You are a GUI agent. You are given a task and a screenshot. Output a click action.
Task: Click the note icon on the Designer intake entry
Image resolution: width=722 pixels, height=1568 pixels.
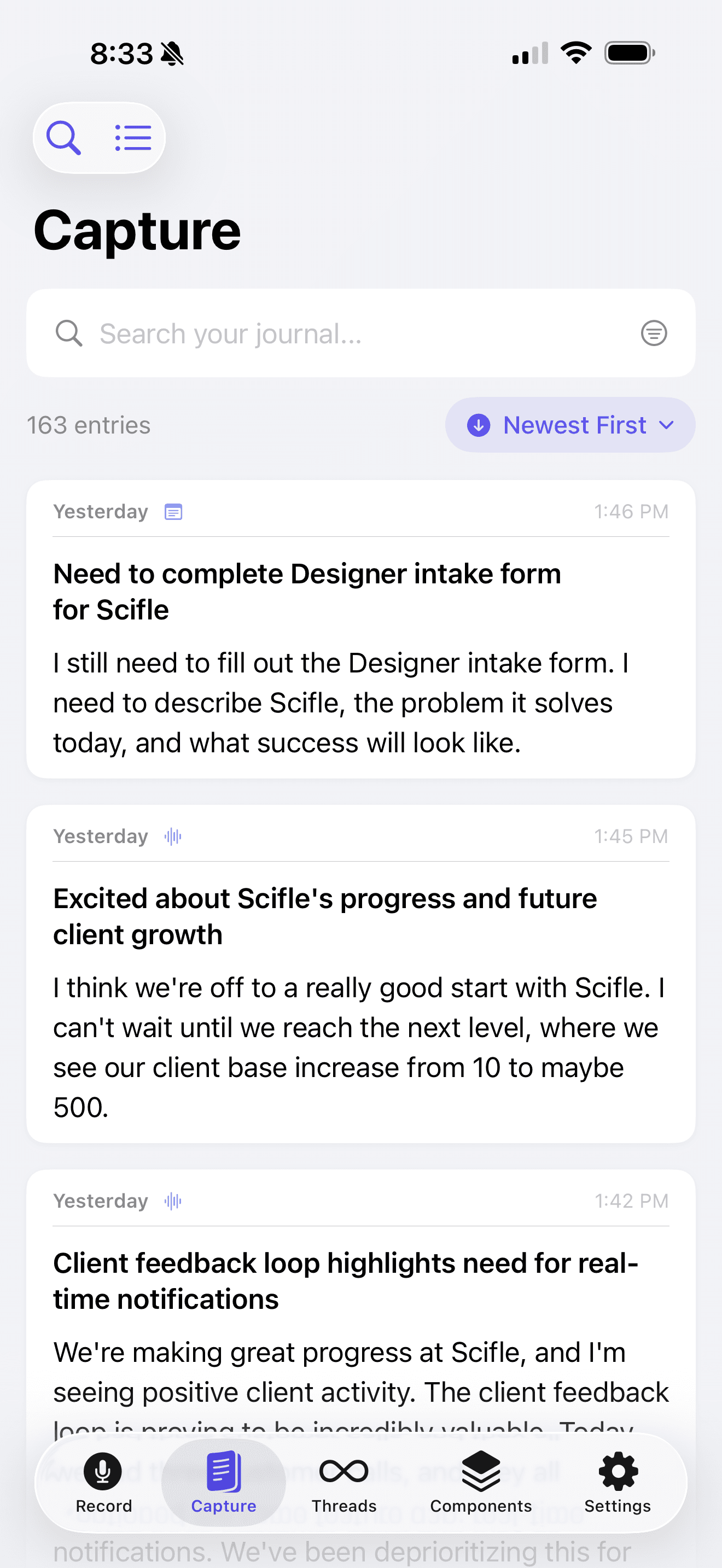pyautogui.click(x=174, y=512)
